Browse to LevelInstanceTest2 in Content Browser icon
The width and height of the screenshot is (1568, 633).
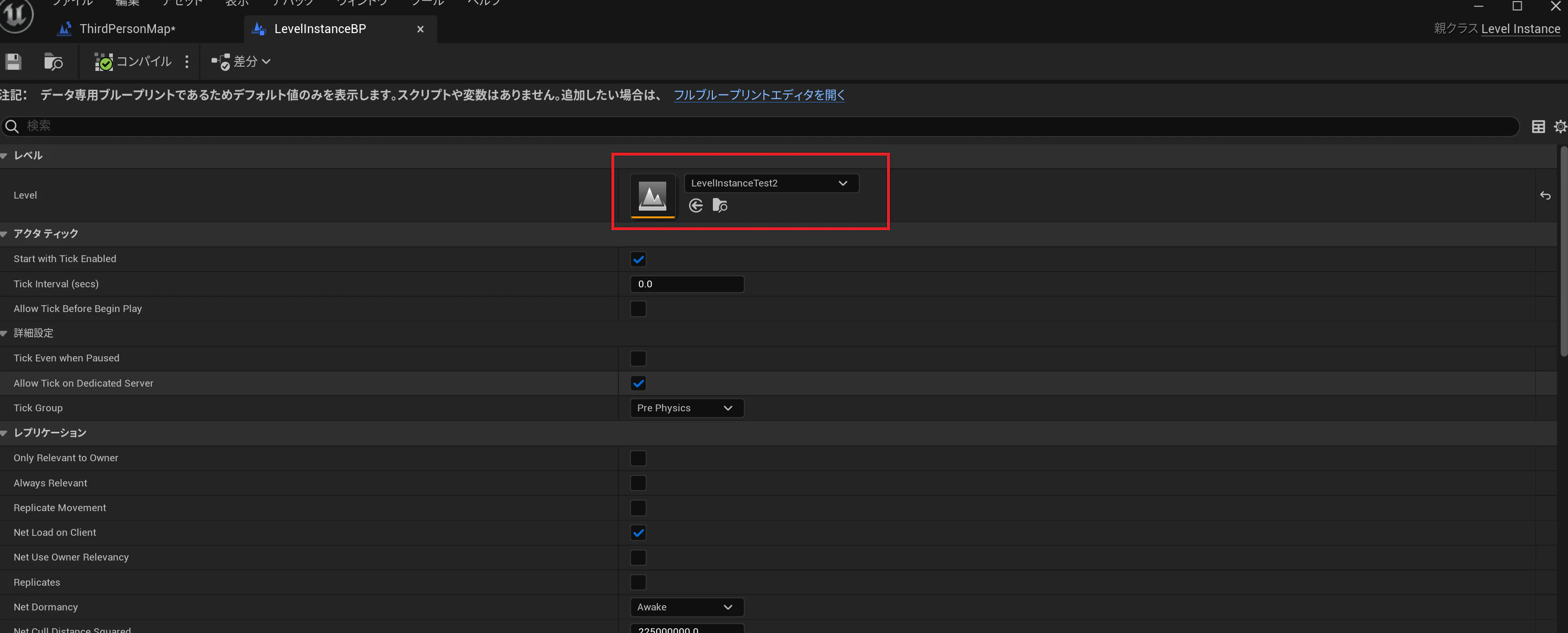point(720,206)
